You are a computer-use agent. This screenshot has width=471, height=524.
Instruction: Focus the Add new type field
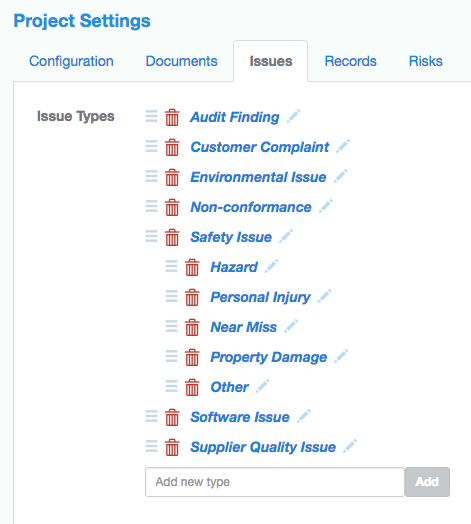[275, 482]
